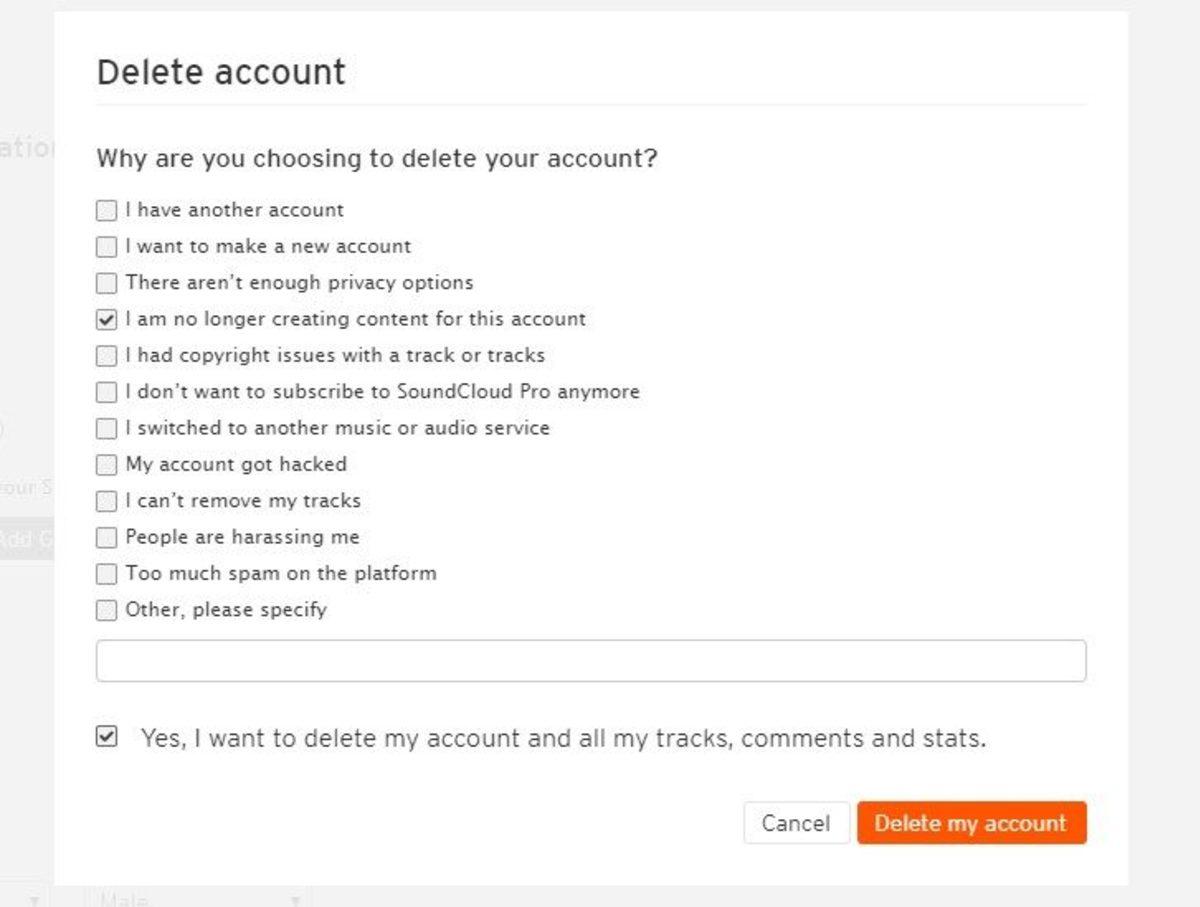Image resolution: width=1200 pixels, height=907 pixels.
Task: Click the empty reason text input field
Action: tap(590, 660)
